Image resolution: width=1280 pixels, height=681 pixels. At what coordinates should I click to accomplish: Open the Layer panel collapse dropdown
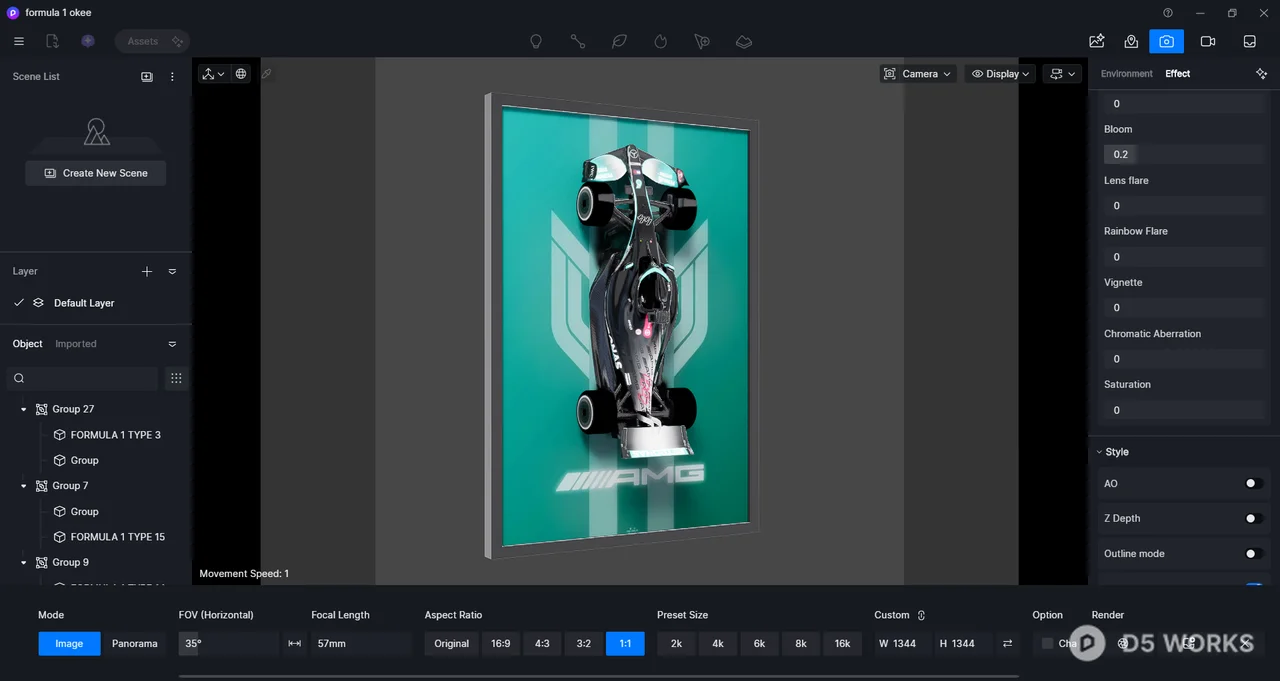(x=172, y=271)
